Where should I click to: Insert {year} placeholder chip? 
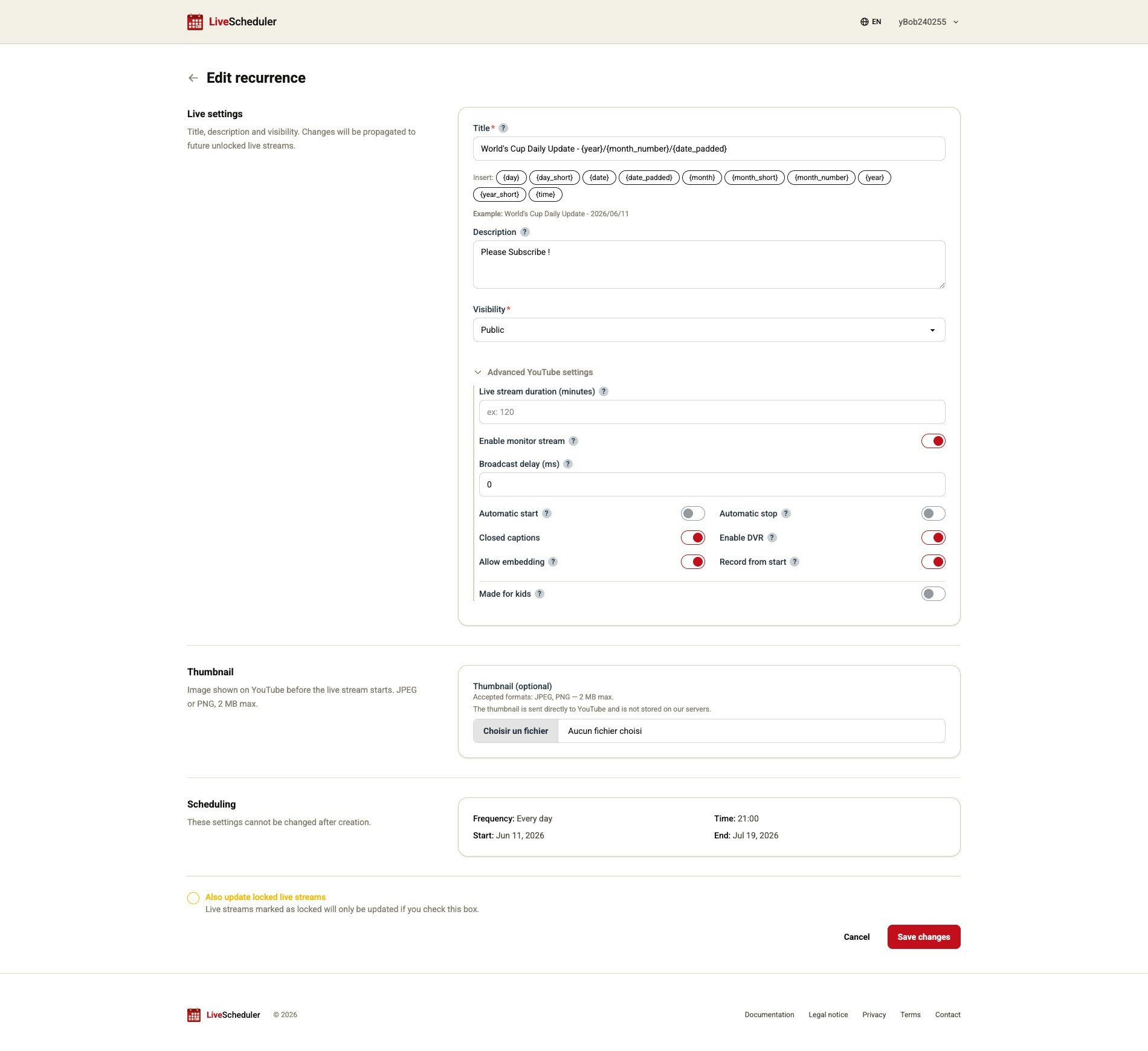click(x=874, y=178)
